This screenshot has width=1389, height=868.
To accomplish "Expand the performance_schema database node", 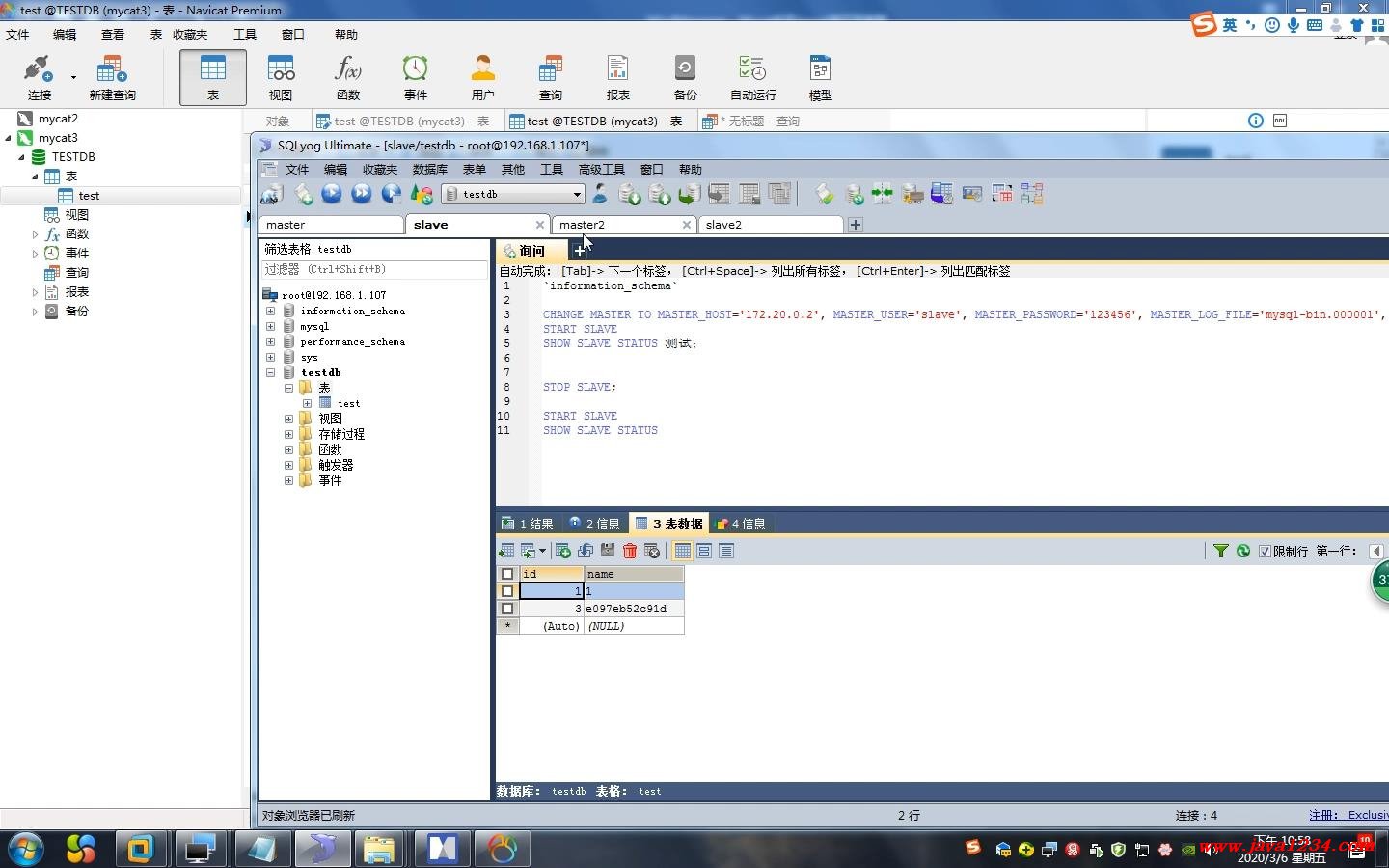I will coord(271,341).
